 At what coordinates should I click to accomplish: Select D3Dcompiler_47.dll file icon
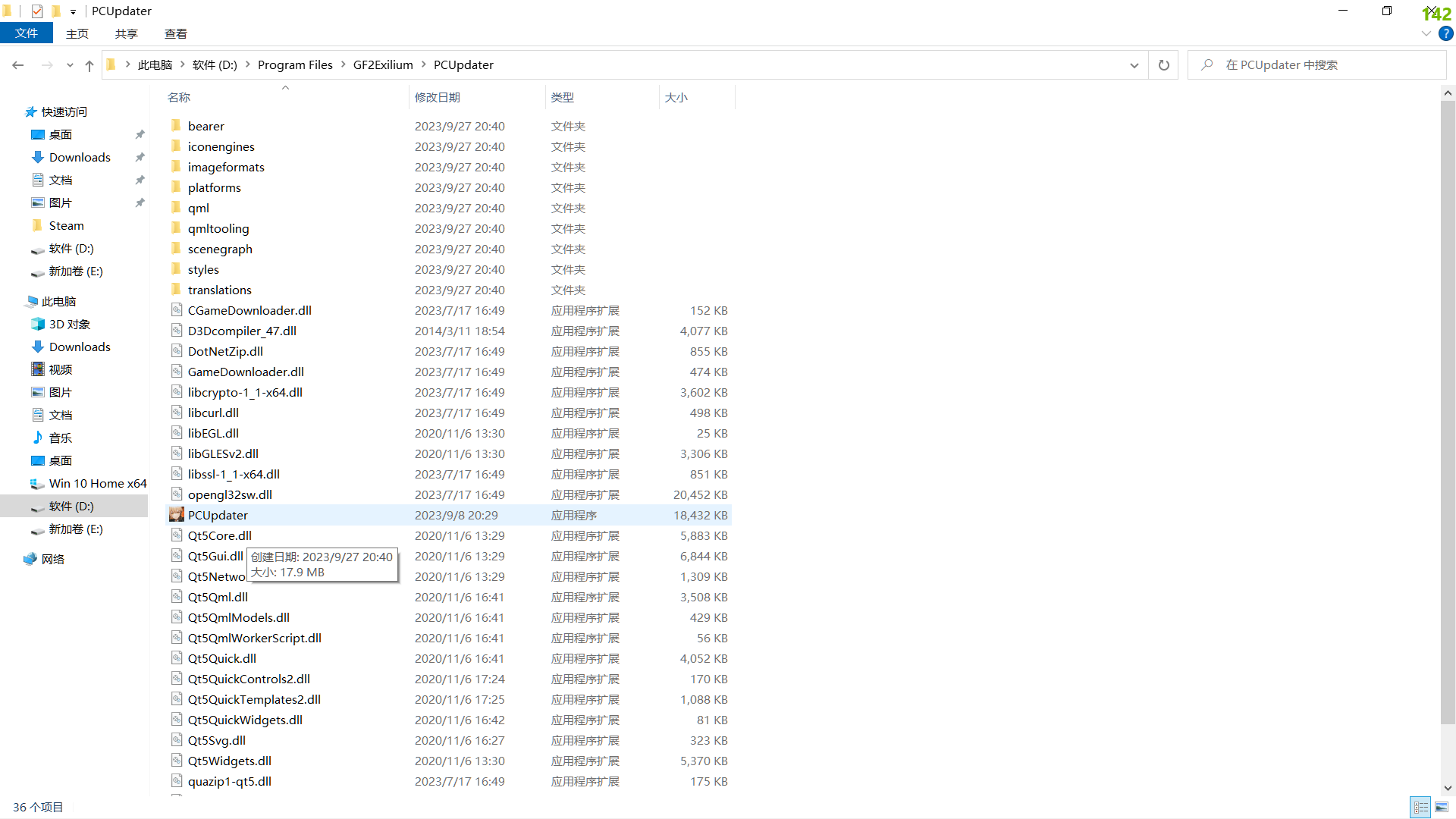[x=177, y=331]
